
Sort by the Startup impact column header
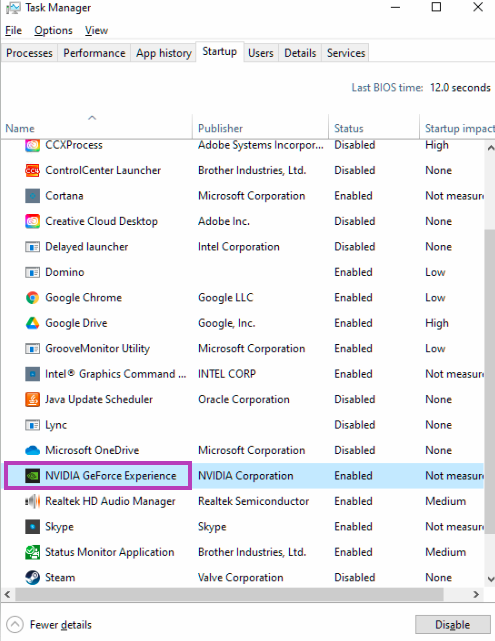click(x=457, y=128)
